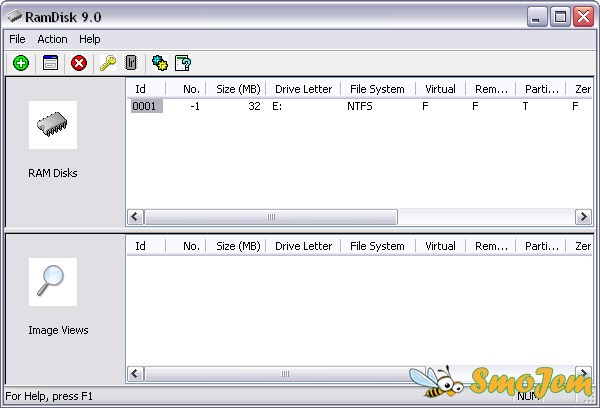Click RAM Disks horizontal scrollbar thumb
The image size is (600, 408).
pos(271,217)
